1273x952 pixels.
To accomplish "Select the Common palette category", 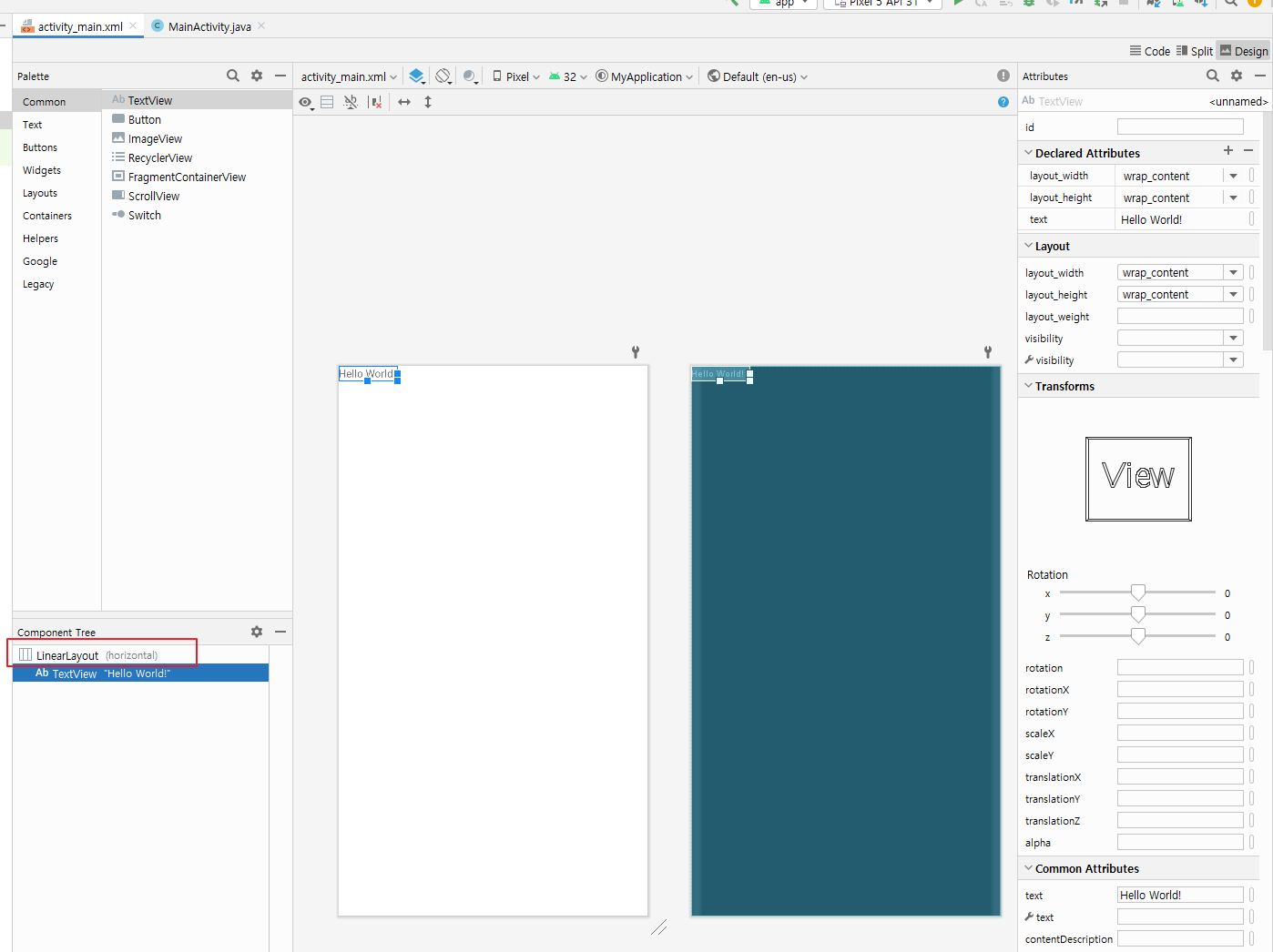I will click(56, 102).
